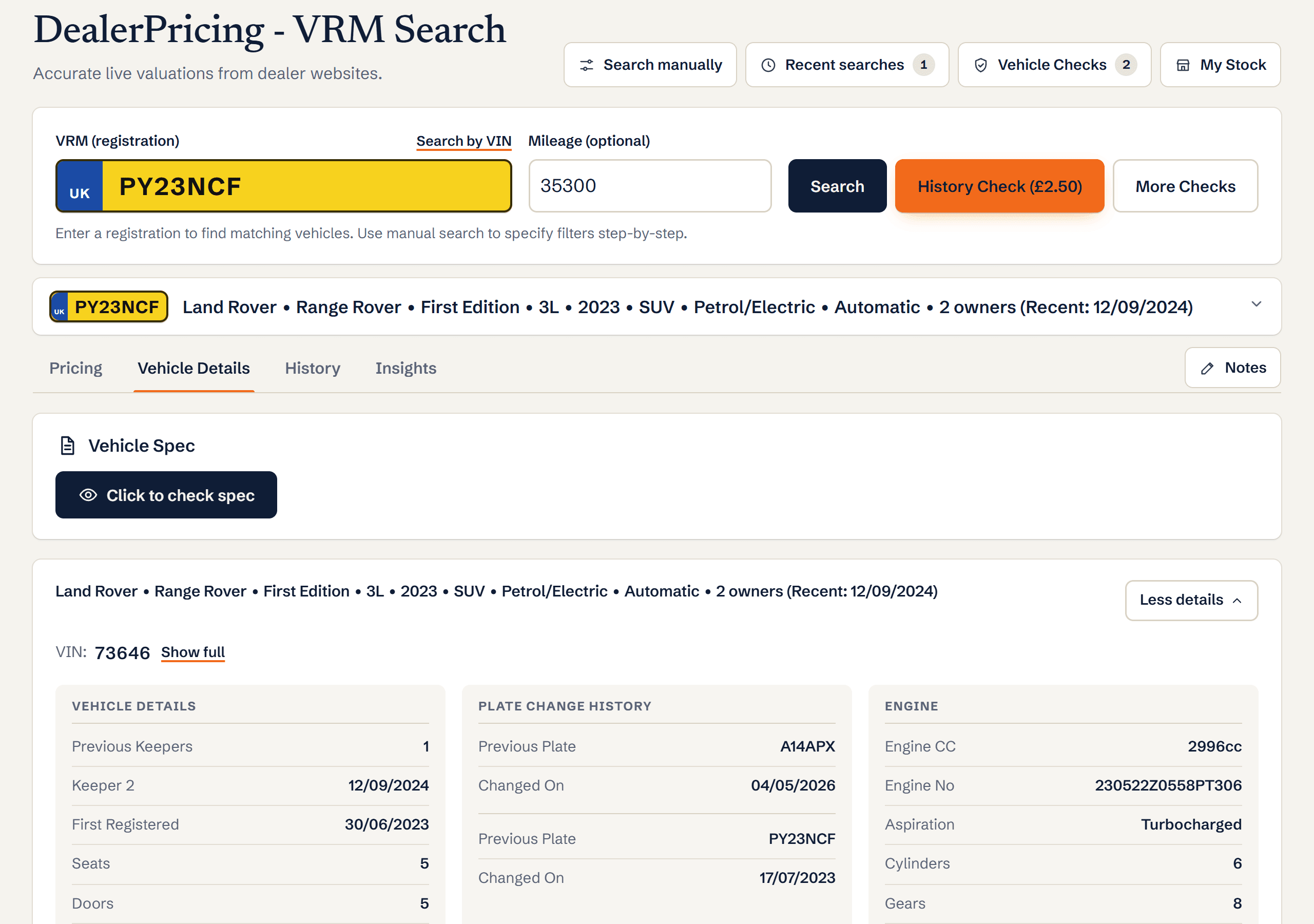Viewport: 1314px width, 924px height.
Task: Click the Click to check spec button
Action: coord(166,495)
